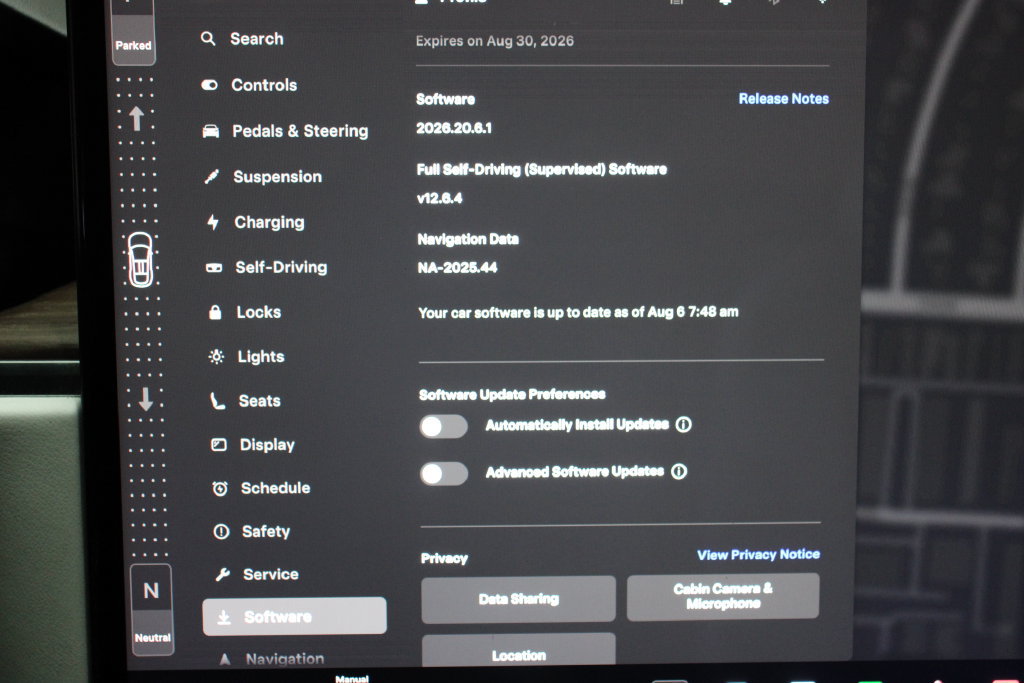This screenshot has height=683, width=1024.
Task: Open the Lights settings label
Action: 261,357
